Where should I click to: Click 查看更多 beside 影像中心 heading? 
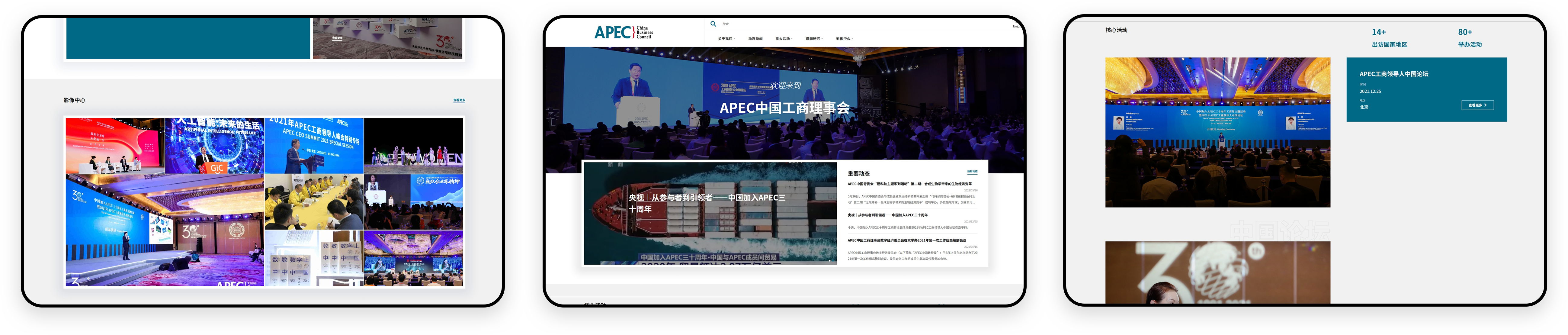pos(459,101)
